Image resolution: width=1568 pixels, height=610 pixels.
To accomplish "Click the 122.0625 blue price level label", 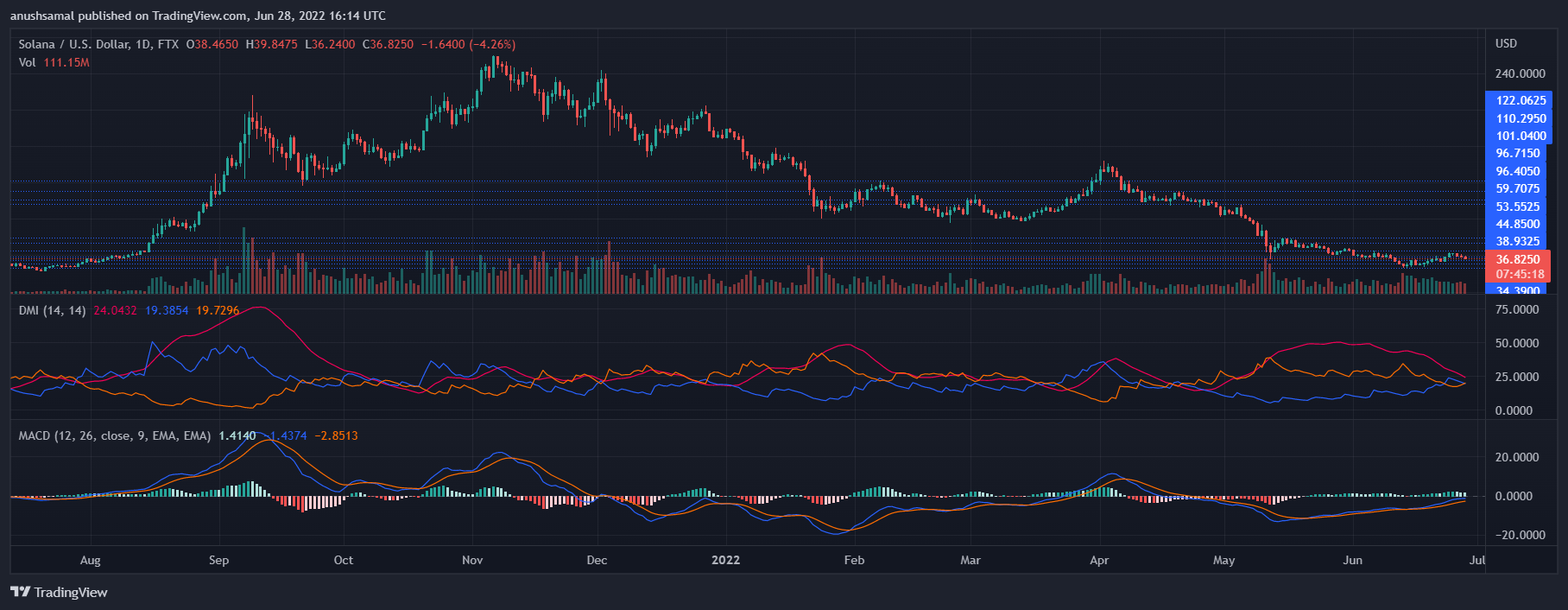I will click(x=1521, y=100).
